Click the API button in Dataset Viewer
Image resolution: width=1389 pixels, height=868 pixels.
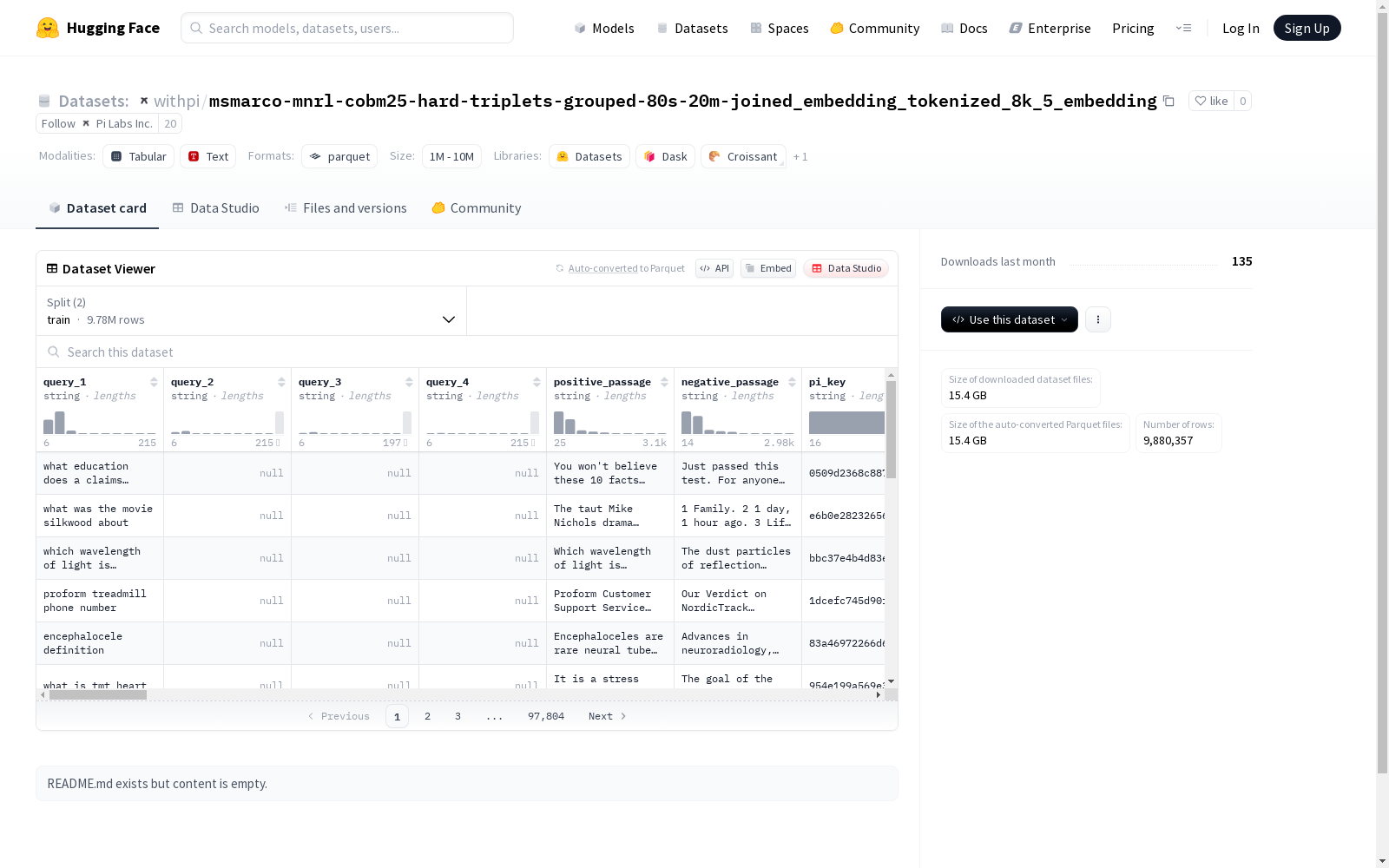tap(714, 268)
